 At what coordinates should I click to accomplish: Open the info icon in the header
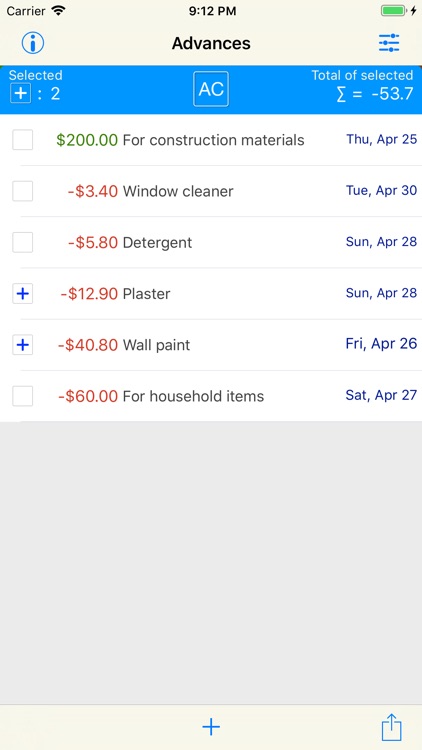click(33, 43)
